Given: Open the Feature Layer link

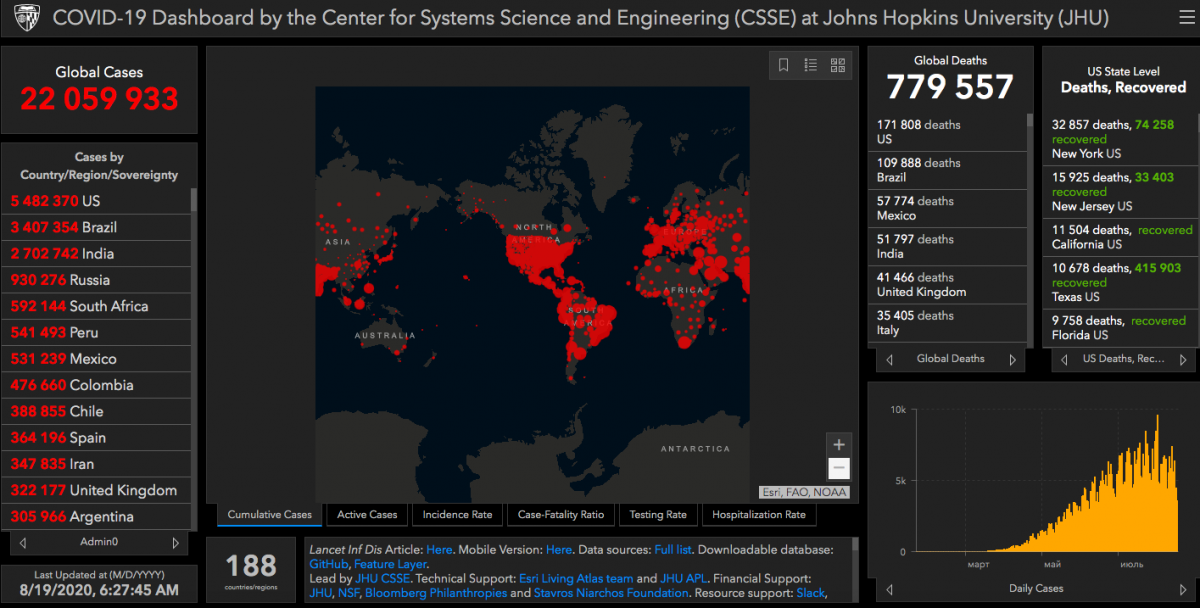Looking at the screenshot, I should coord(391,564).
